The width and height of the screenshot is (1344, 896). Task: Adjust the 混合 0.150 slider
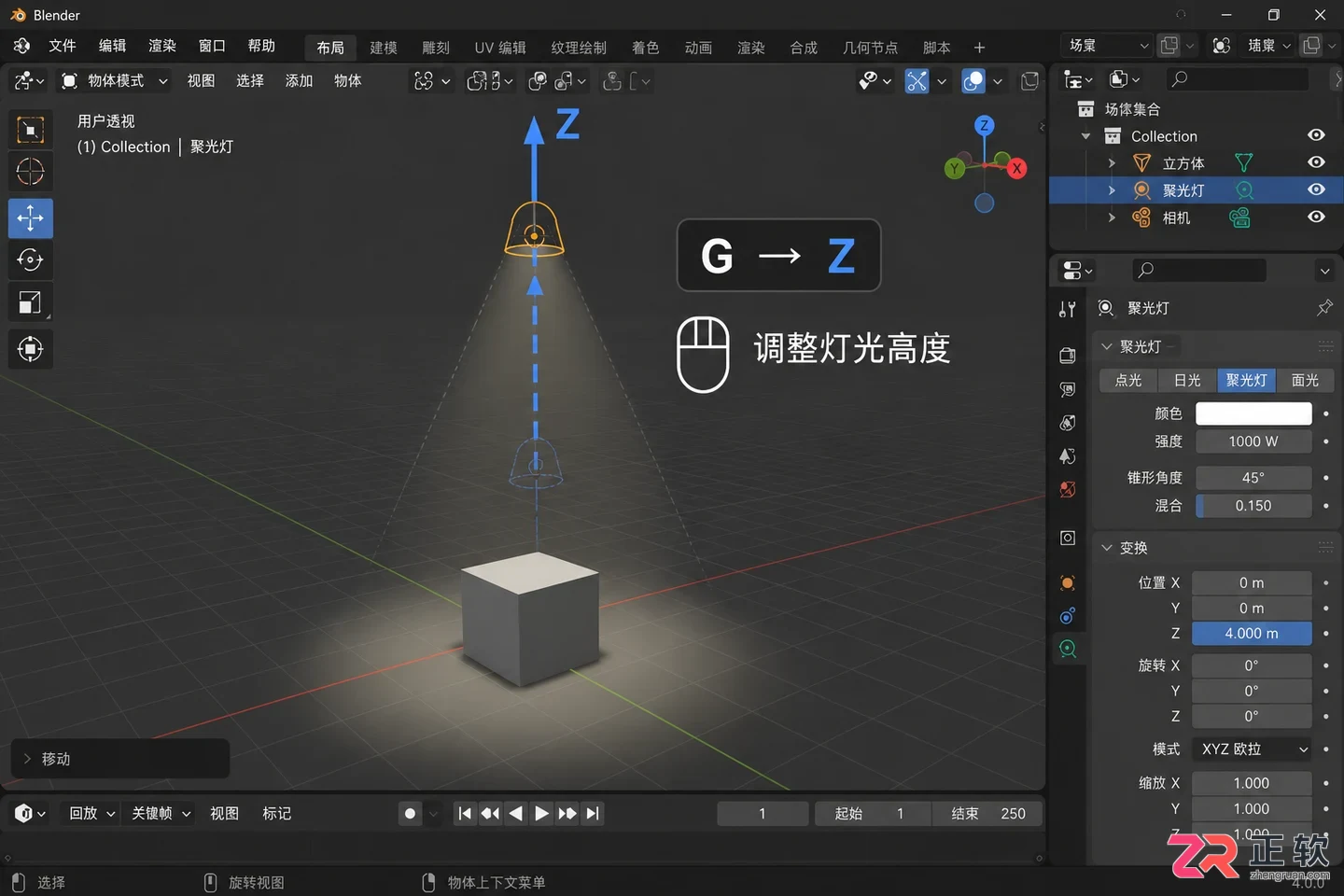[1253, 506]
